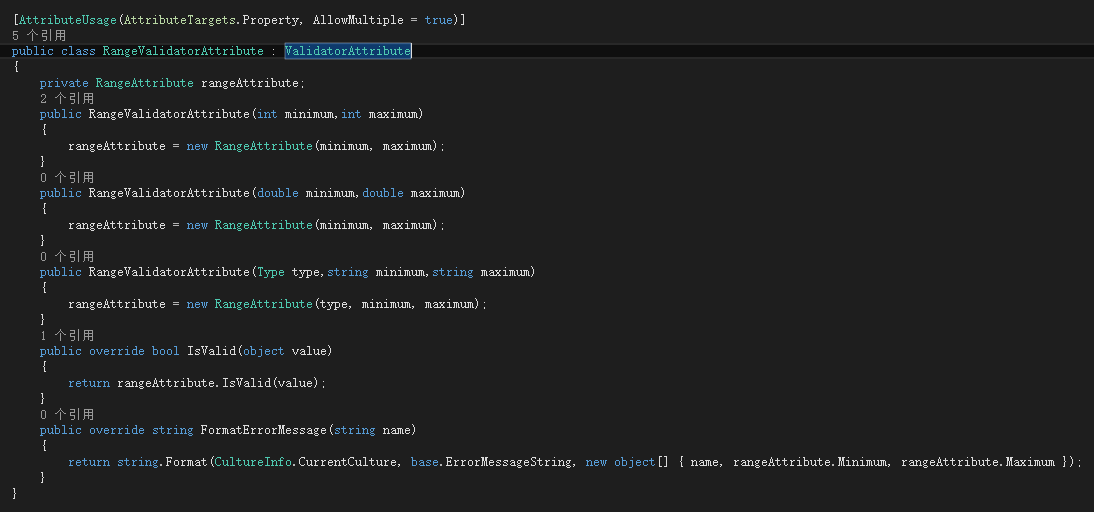Click '1 个引用' above the IsValid method
The height and width of the screenshot is (512, 1094).
tap(67, 336)
